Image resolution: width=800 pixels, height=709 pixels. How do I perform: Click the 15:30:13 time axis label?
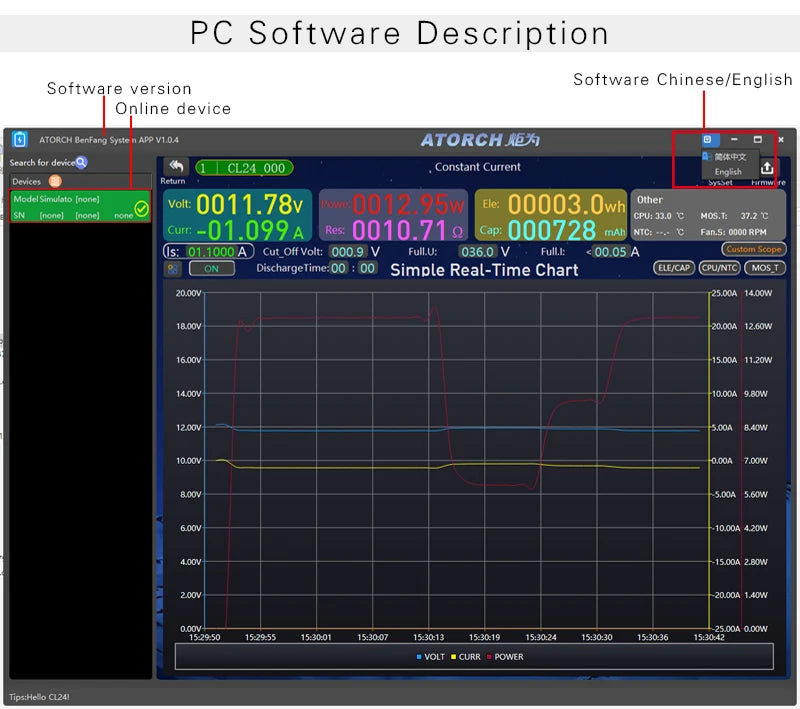[x=429, y=637]
